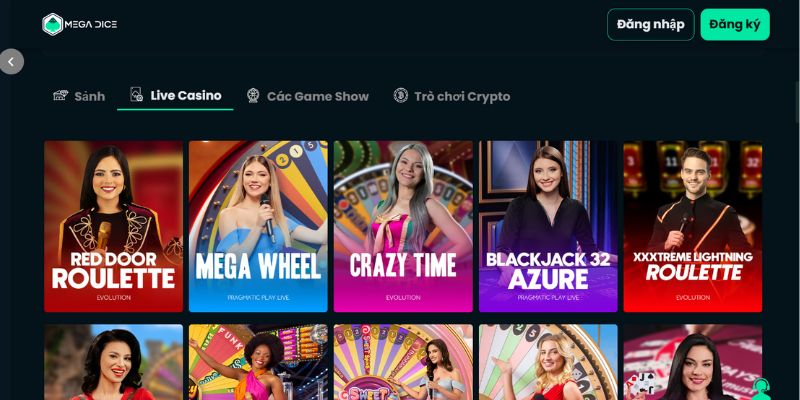Select the Sảnh lobby icon
Image resolution: width=800 pixels, height=400 pixels.
pyautogui.click(x=61, y=95)
